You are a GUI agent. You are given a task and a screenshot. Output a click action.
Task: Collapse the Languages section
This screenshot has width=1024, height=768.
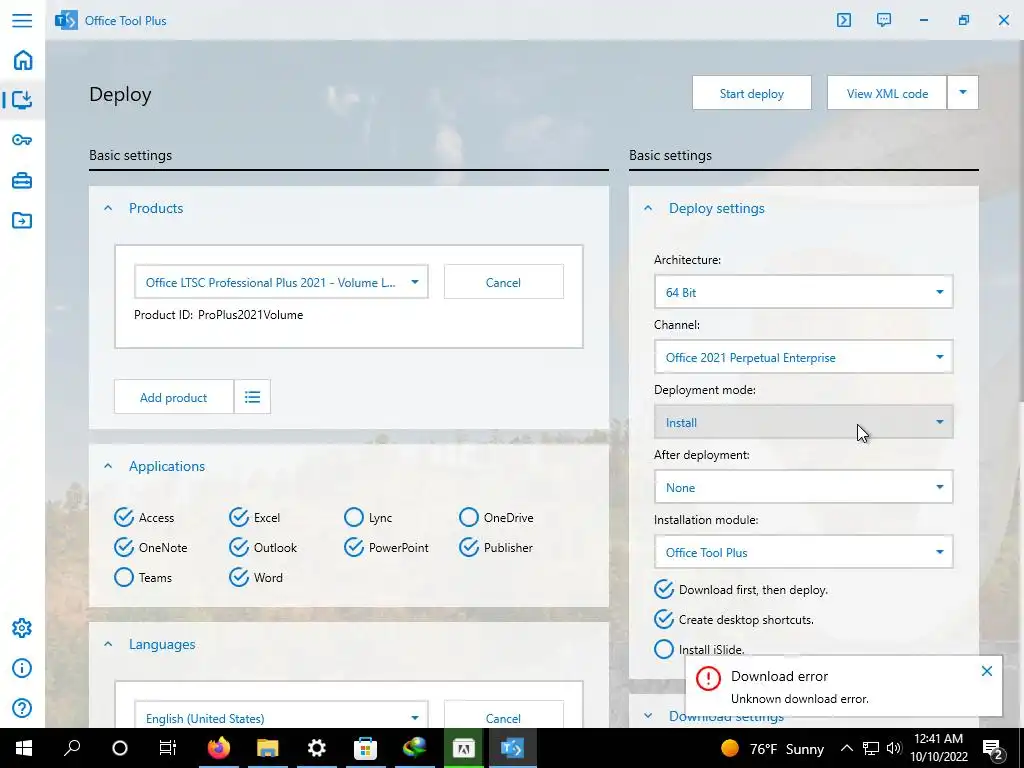click(x=108, y=645)
